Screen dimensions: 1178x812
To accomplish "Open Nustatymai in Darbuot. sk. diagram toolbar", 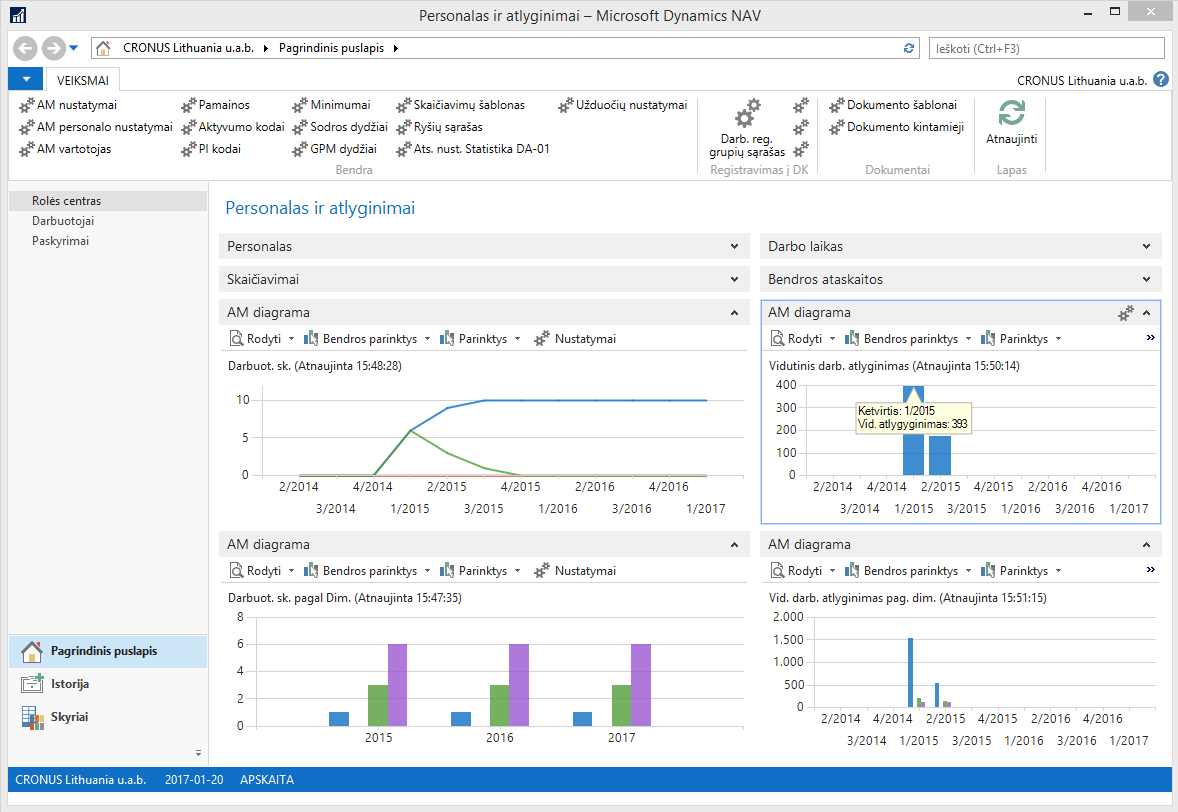I will click(575, 339).
